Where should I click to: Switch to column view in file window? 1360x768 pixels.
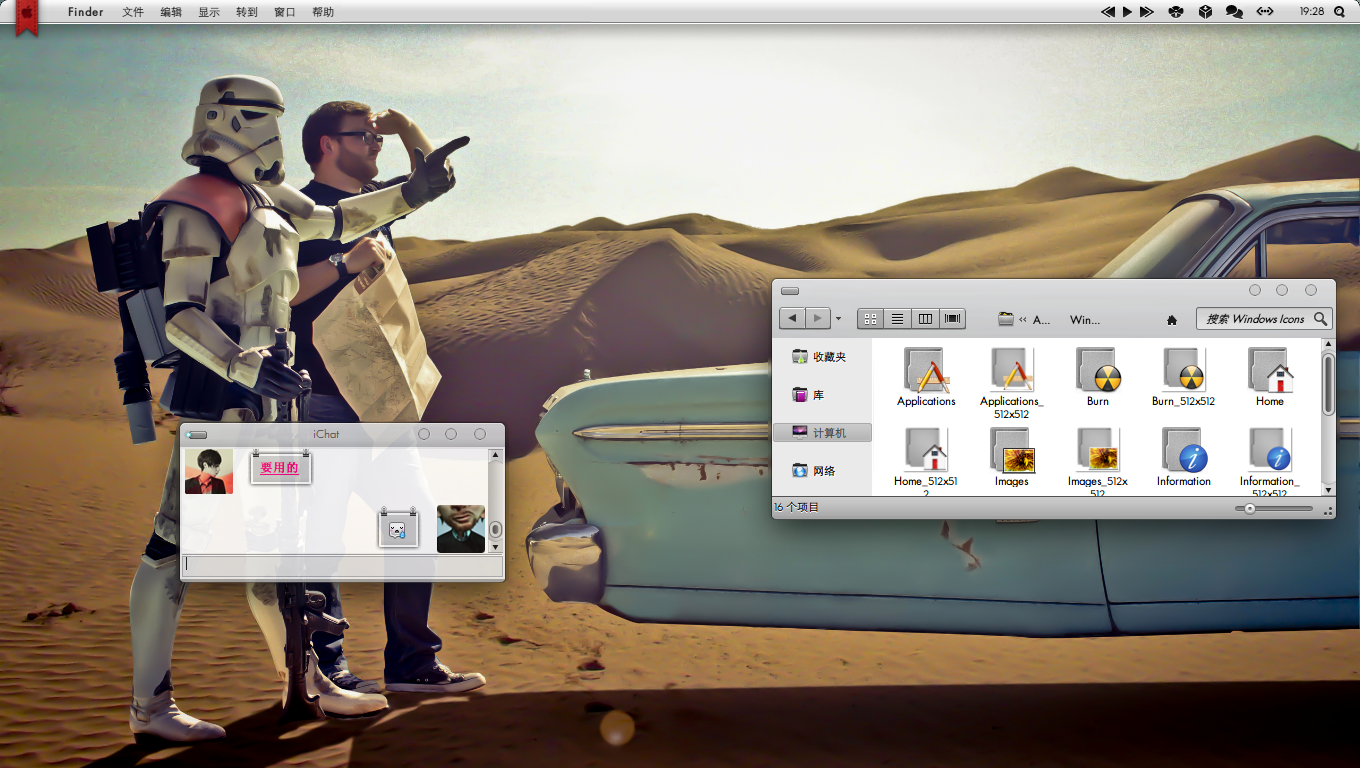click(925, 319)
